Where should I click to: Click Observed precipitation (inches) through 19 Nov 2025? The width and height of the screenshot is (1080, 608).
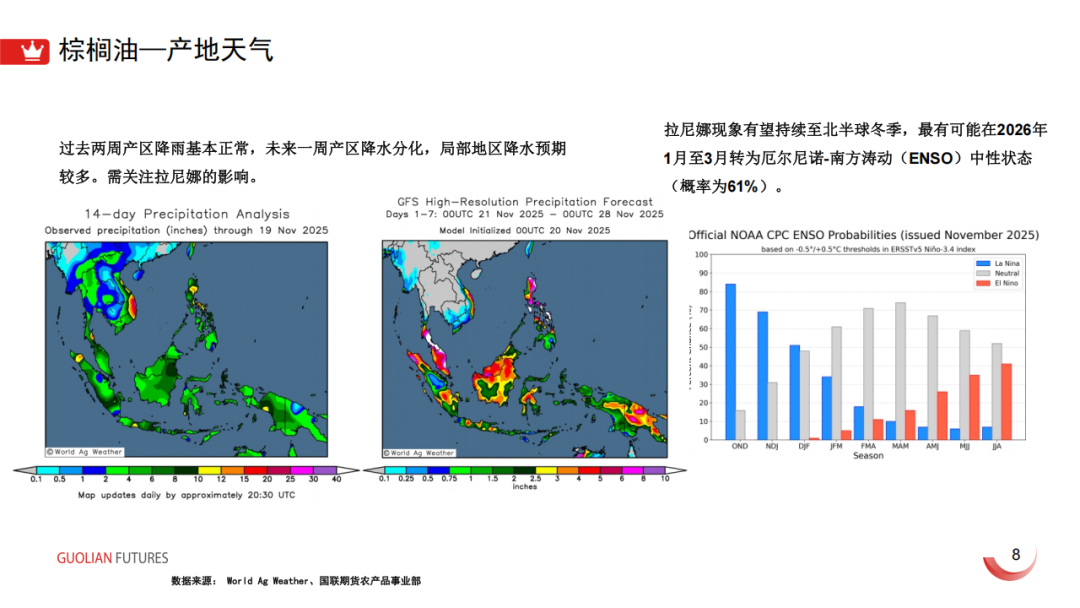187,231
